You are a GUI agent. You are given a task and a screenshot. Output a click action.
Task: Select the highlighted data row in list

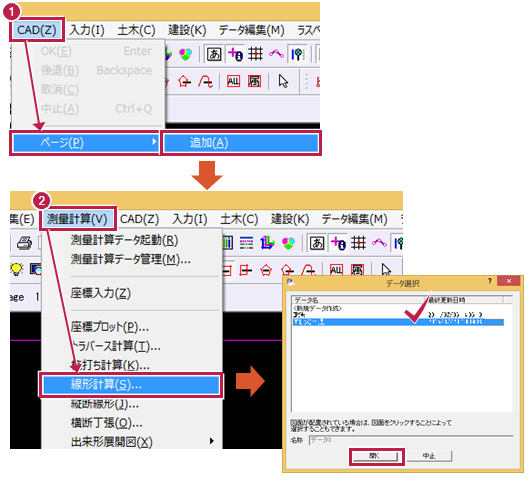click(398, 322)
